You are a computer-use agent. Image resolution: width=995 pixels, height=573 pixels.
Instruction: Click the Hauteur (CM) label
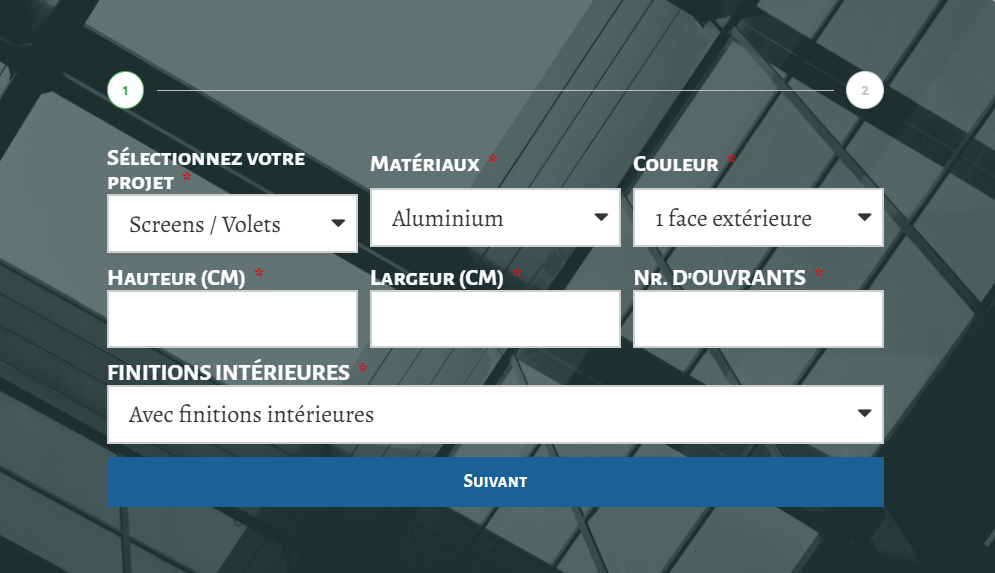(x=176, y=278)
